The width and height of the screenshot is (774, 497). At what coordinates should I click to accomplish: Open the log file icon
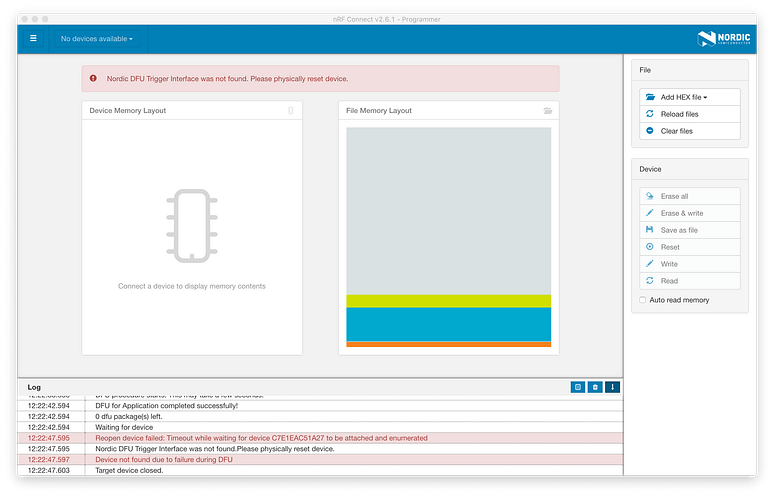[578, 386]
